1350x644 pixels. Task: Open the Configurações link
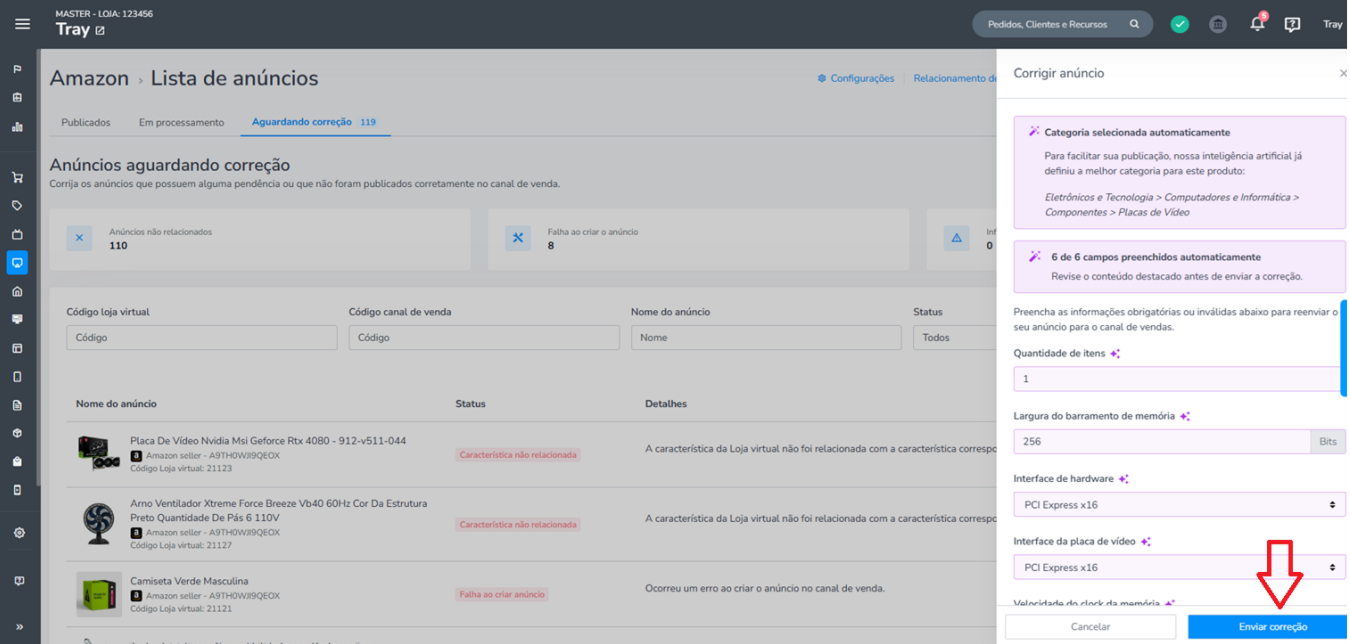[856, 78]
